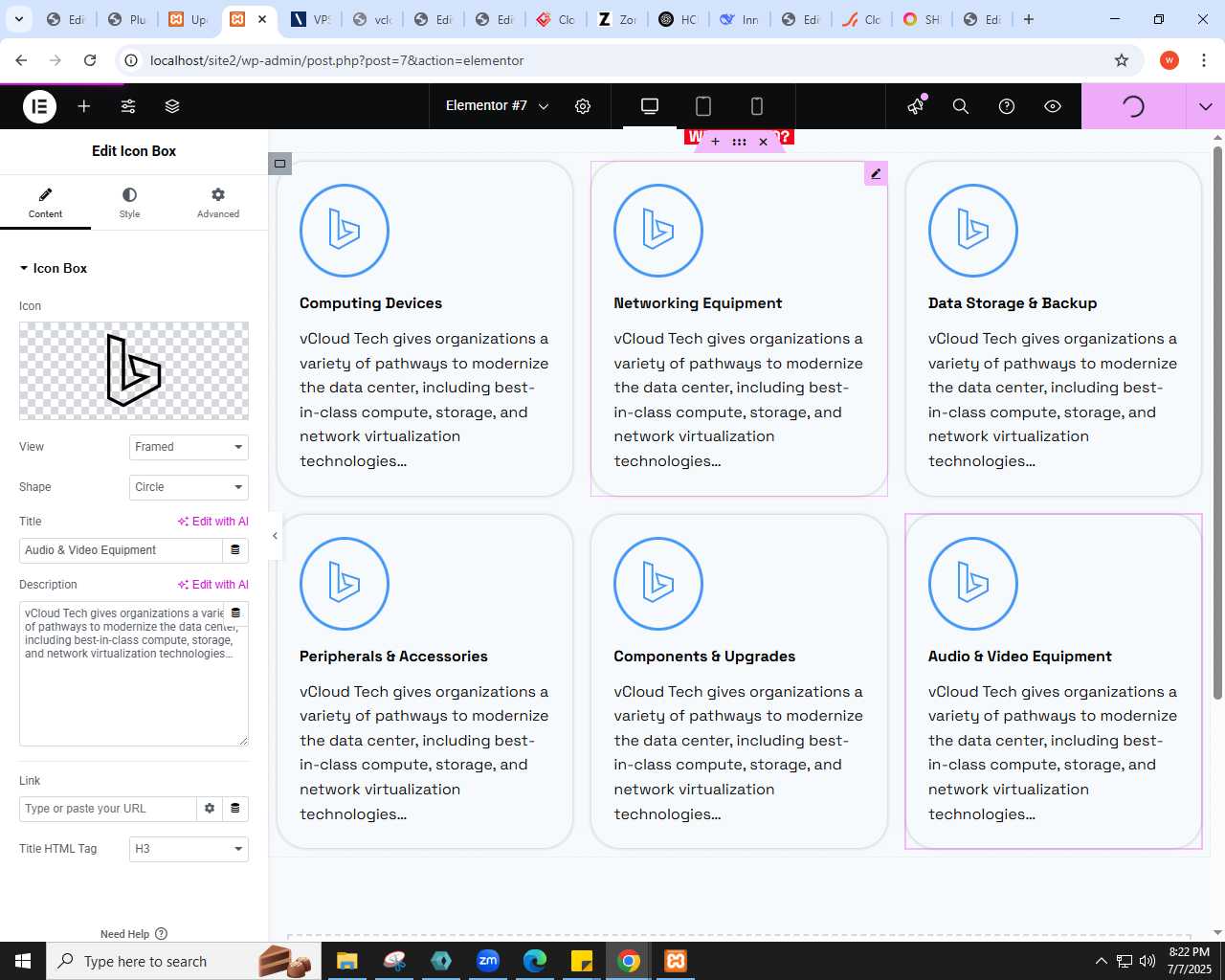Screen dimensions: 1225x980
Task: Open dynamic tags for Title field
Action: pyautogui.click(x=235, y=550)
